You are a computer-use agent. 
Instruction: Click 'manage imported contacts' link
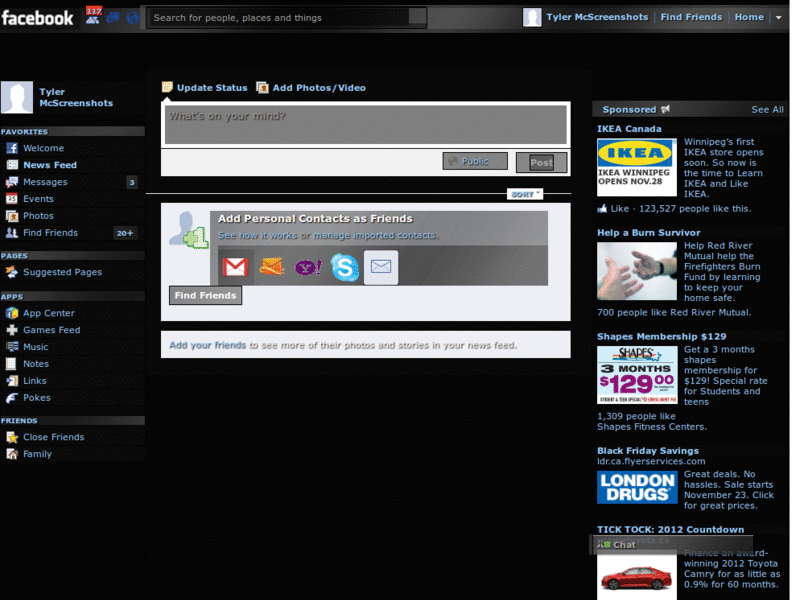(x=376, y=235)
